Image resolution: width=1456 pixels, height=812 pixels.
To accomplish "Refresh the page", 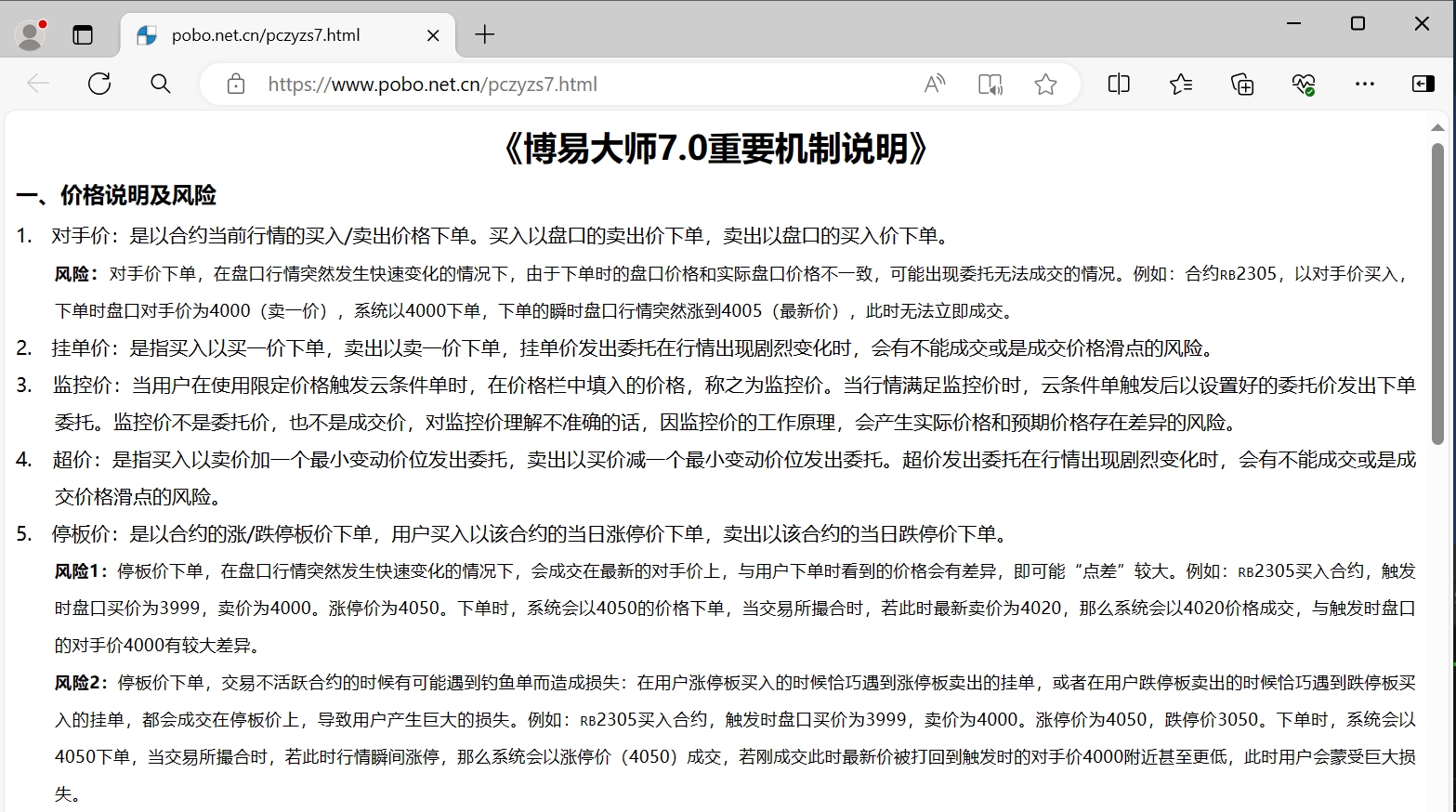I will click(x=99, y=84).
